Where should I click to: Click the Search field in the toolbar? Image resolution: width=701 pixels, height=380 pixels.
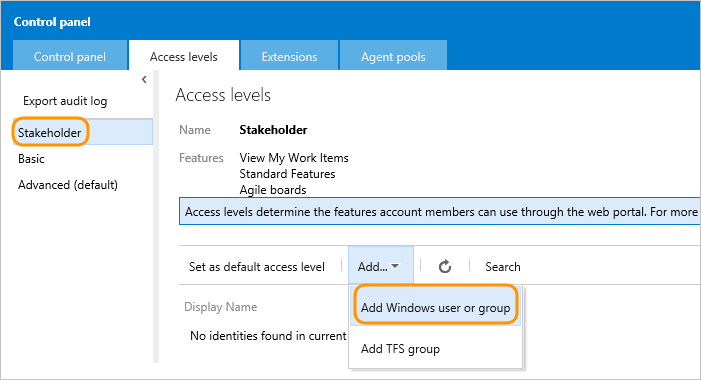click(503, 266)
